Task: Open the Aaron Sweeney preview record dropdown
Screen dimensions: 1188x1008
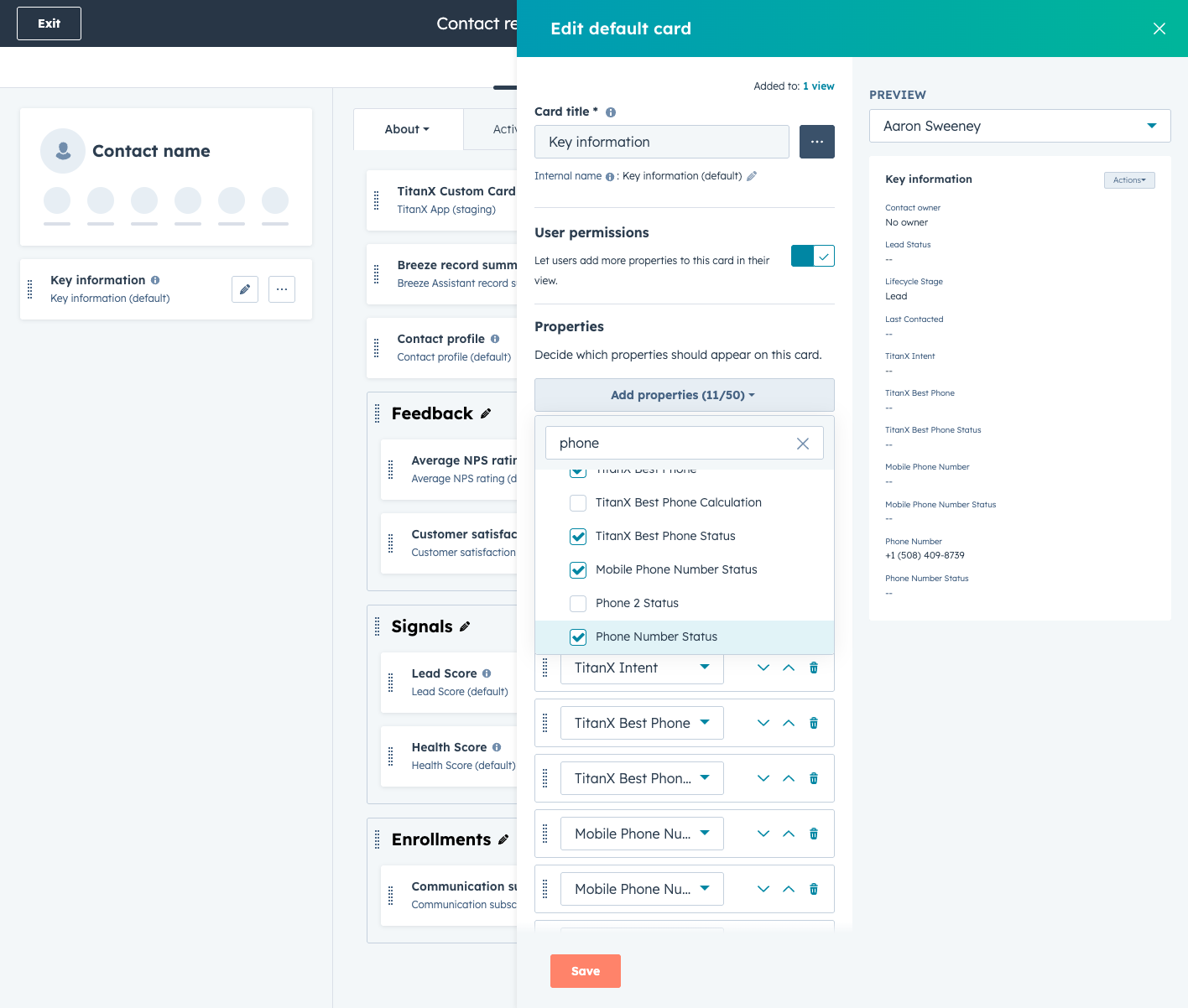Action: tap(1020, 126)
